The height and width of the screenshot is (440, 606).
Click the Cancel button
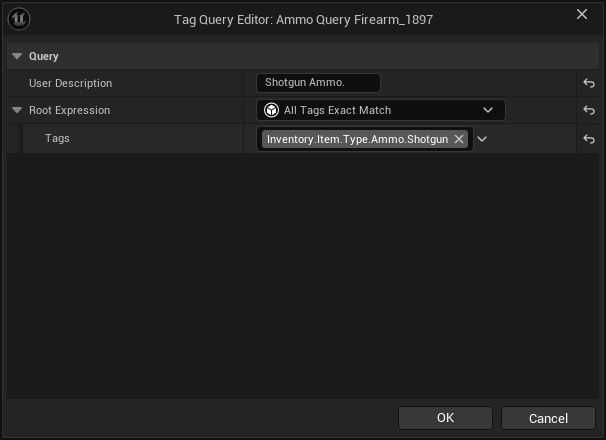pyautogui.click(x=548, y=418)
